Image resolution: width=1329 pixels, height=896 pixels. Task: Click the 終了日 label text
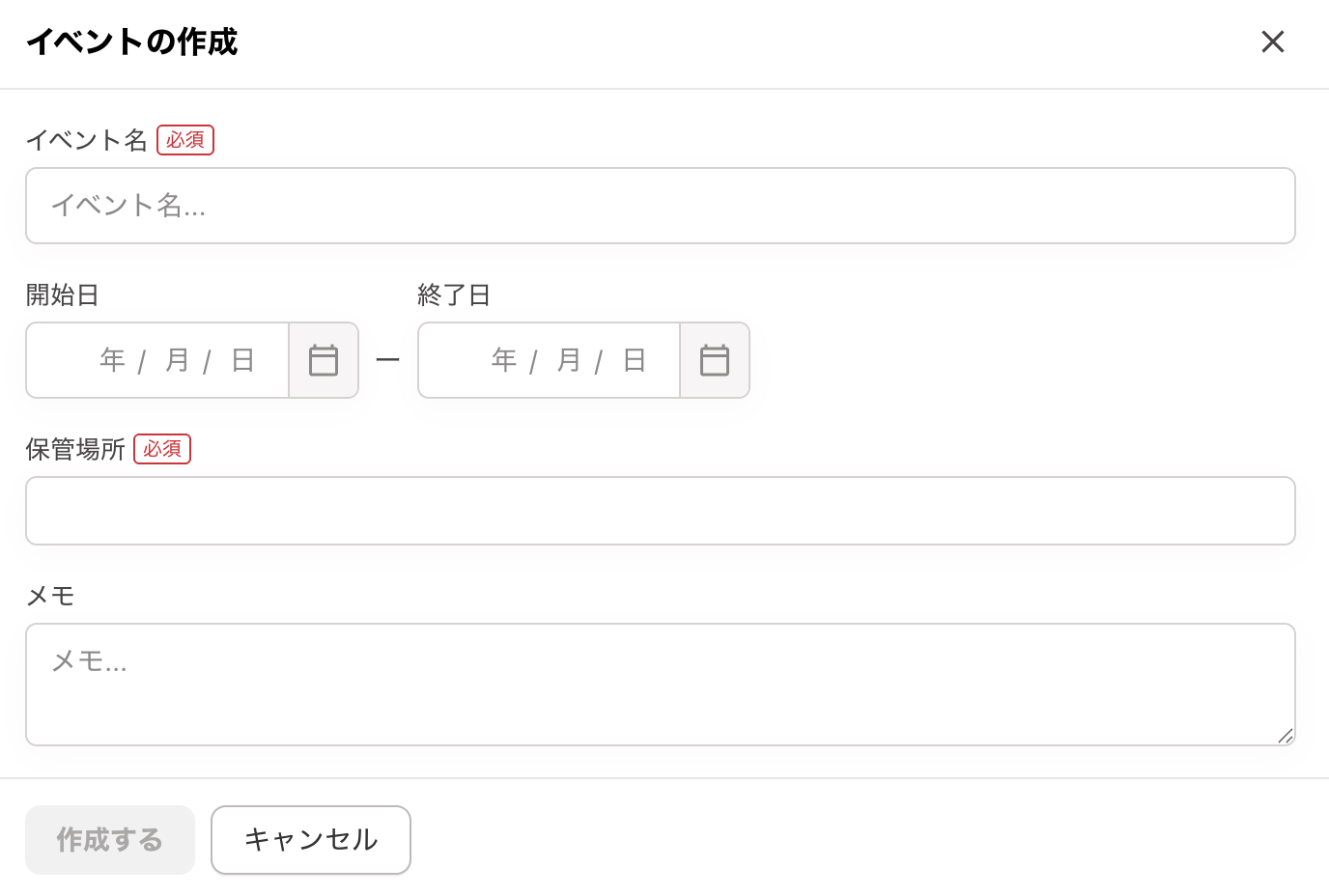(x=454, y=295)
